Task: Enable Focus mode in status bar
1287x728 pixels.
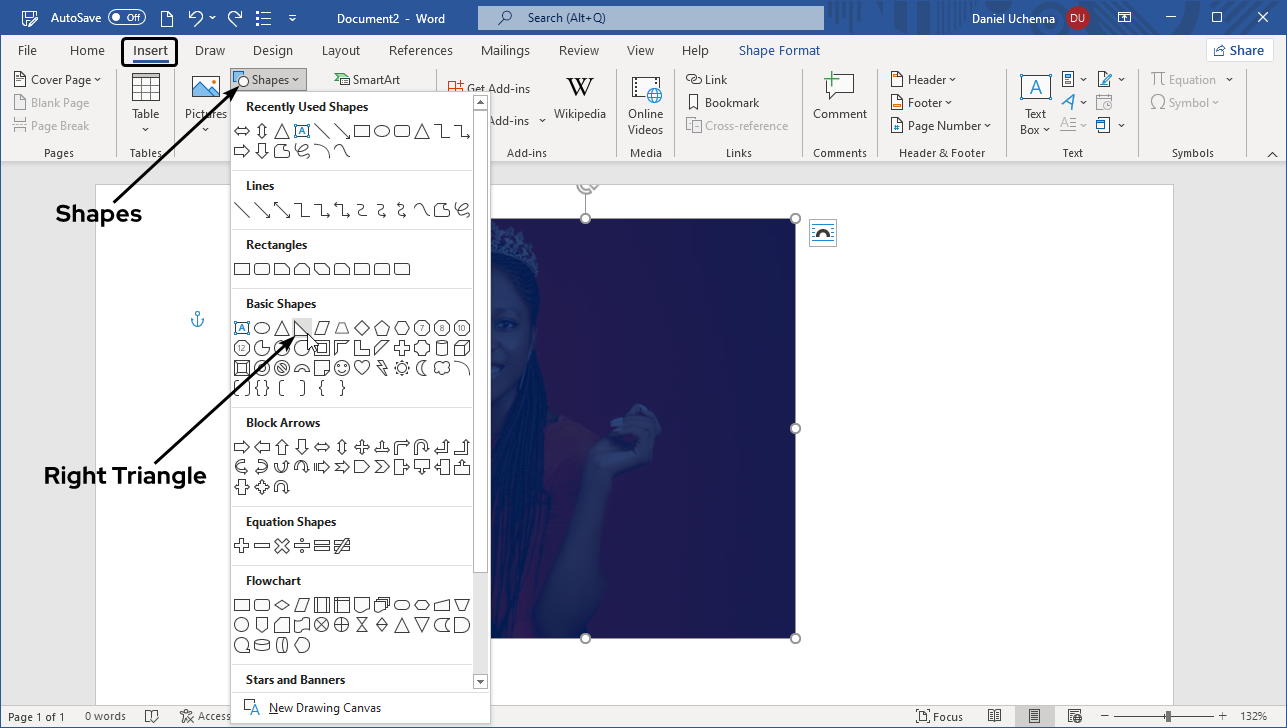Action: click(x=939, y=716)
